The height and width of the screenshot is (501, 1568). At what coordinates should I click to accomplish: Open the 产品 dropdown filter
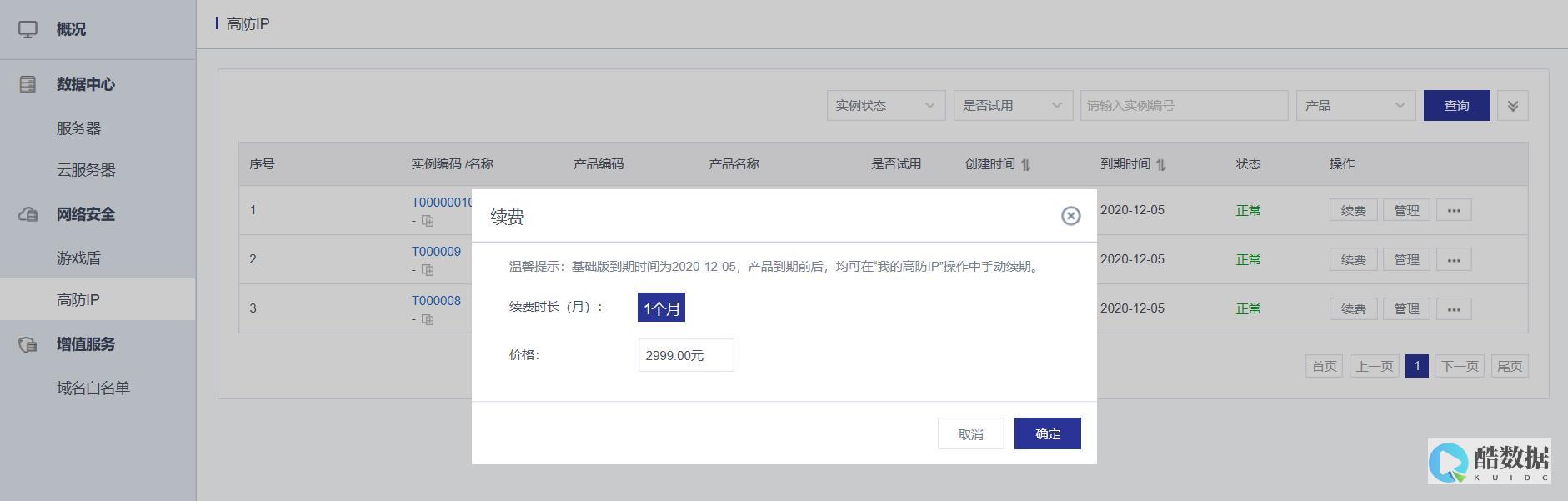(x=1355, y=106)
